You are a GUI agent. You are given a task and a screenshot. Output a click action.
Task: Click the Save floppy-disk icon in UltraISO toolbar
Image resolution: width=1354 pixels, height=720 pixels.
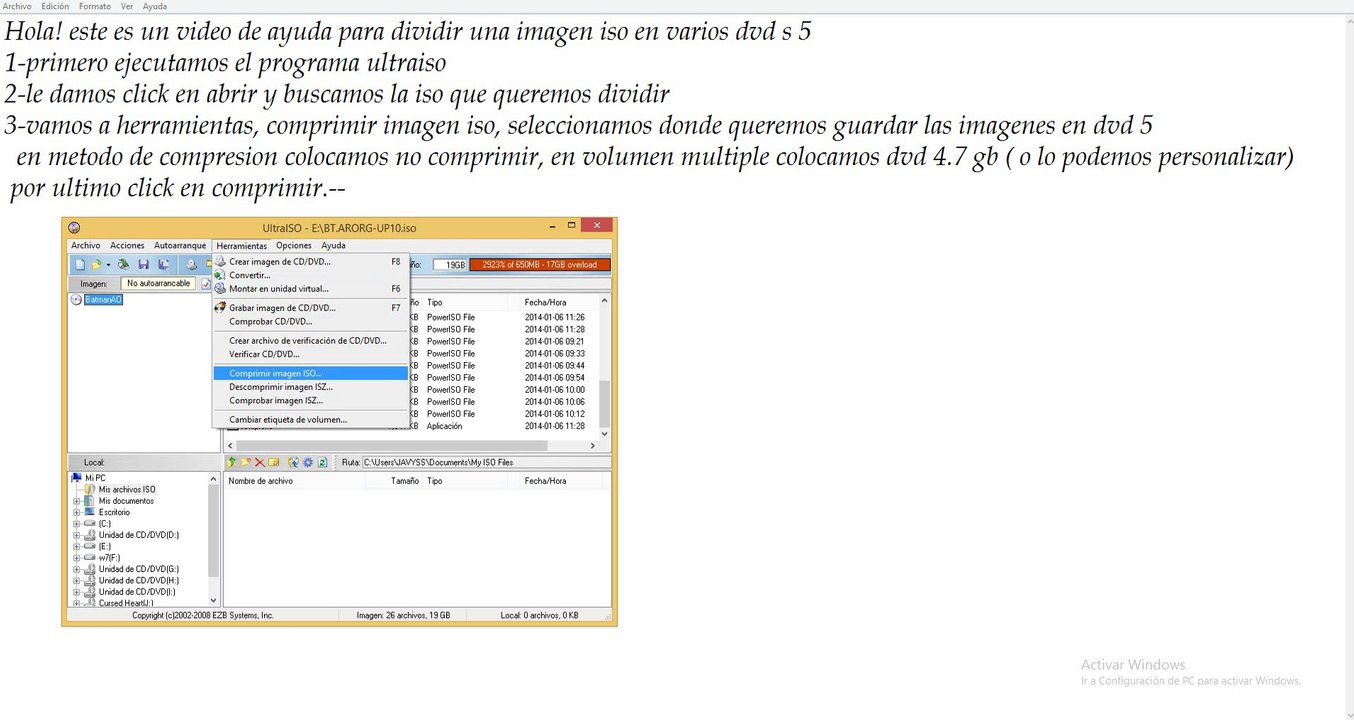click(x=144, y=265)
